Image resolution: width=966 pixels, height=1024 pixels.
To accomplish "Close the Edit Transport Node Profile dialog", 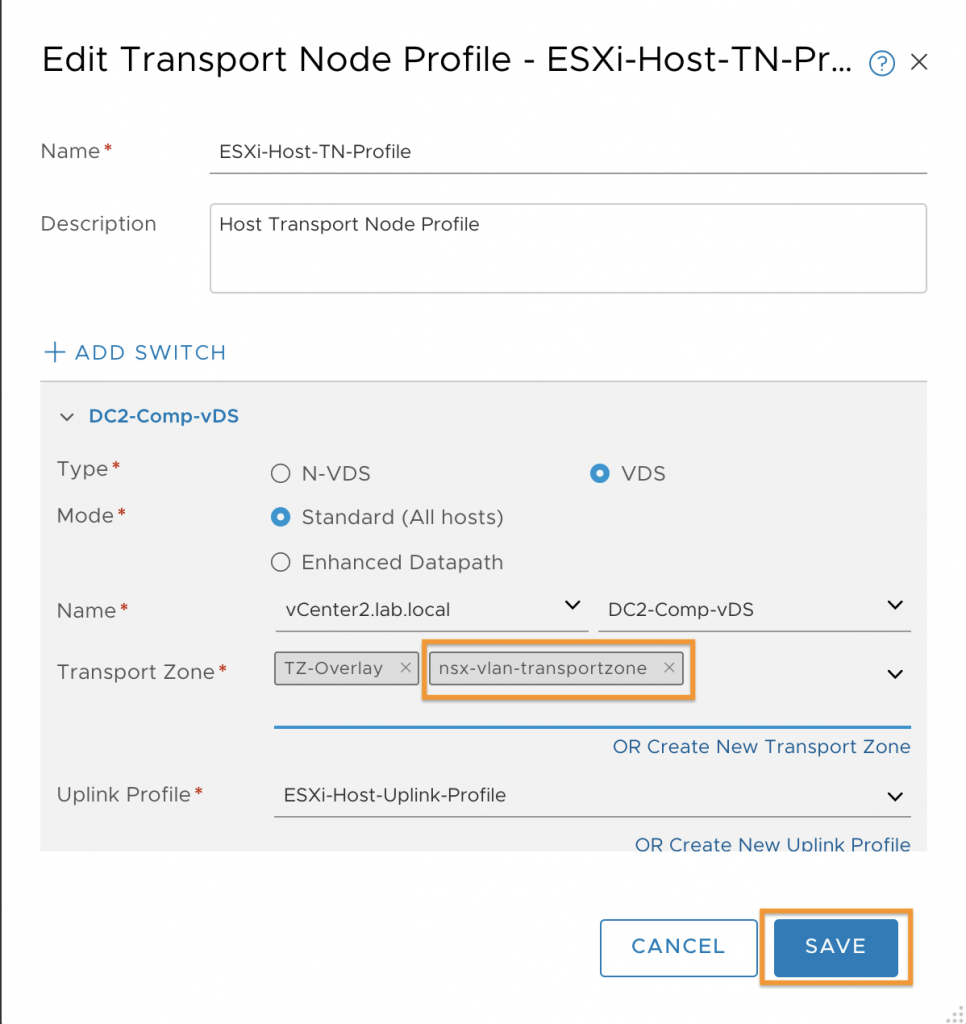I will coord(919,62).
